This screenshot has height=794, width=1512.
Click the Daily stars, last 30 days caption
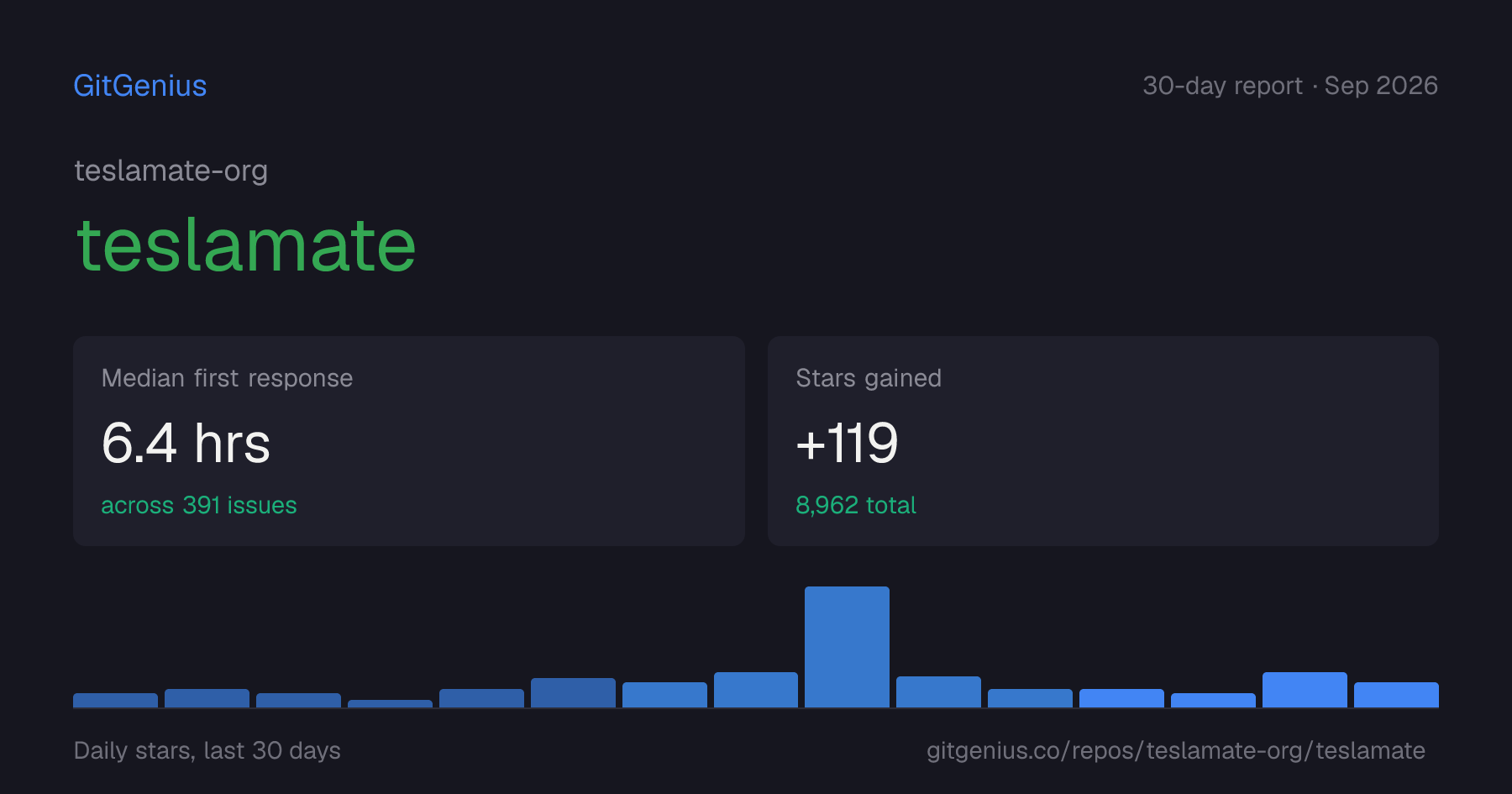[x=207, y=750]
